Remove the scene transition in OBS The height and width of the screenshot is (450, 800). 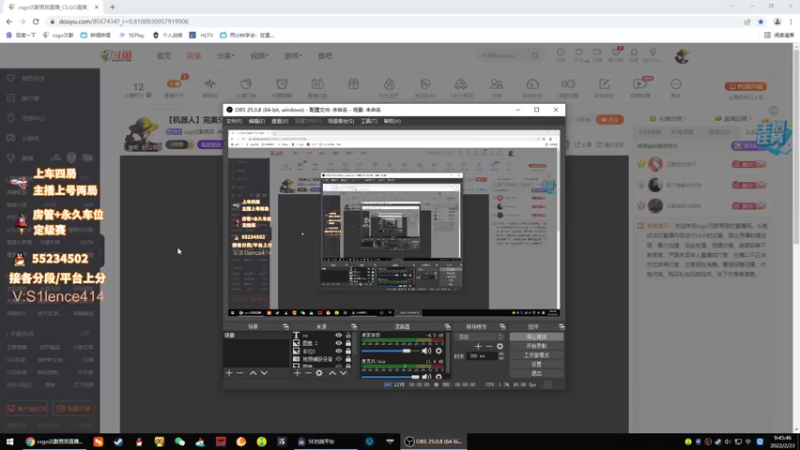(x=489, y=346)
